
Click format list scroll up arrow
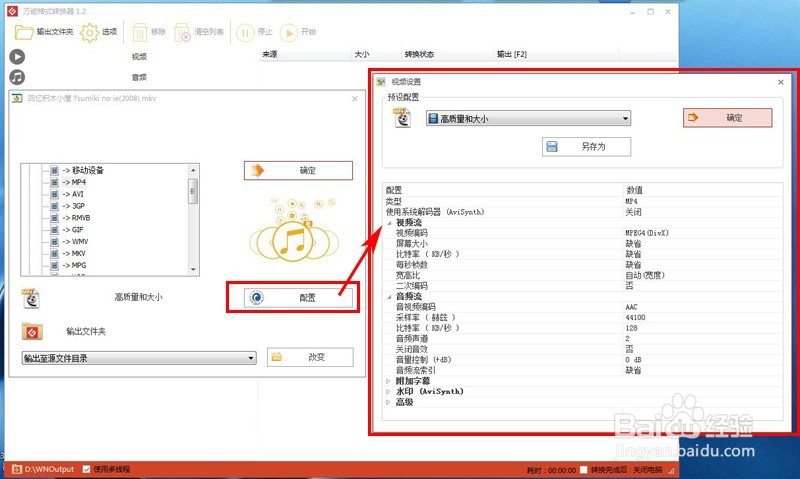tap(193, 170)
